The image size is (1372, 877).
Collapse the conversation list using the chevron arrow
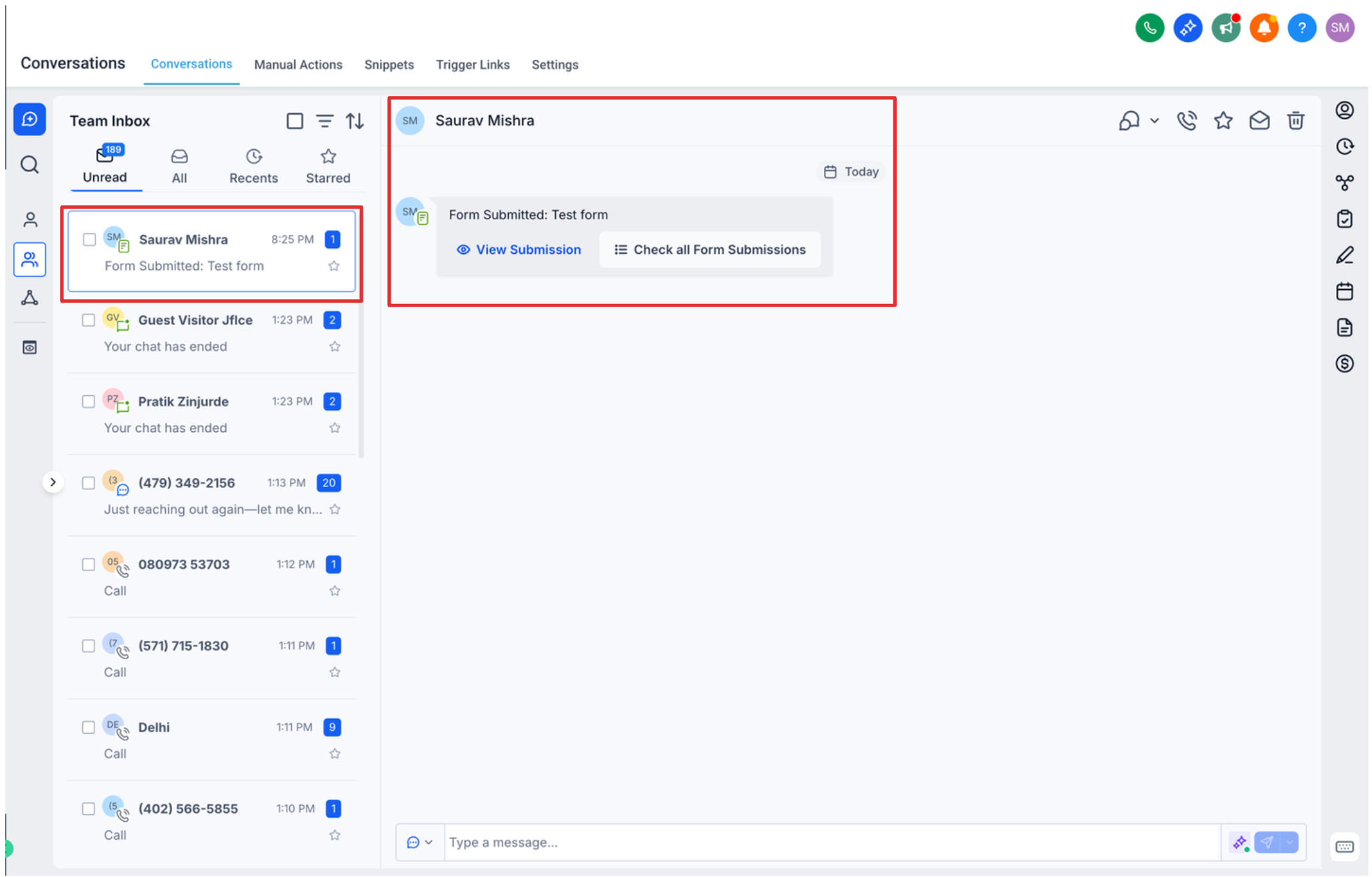point(53,482)
